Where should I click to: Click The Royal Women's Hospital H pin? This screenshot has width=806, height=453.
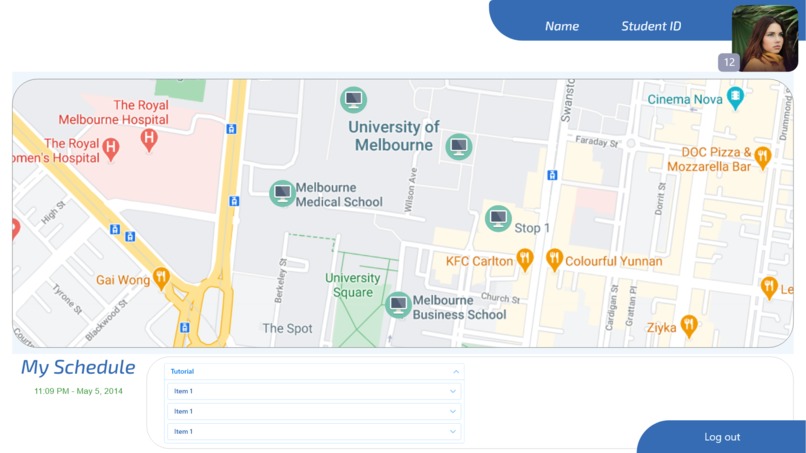(x=111, y=150)
